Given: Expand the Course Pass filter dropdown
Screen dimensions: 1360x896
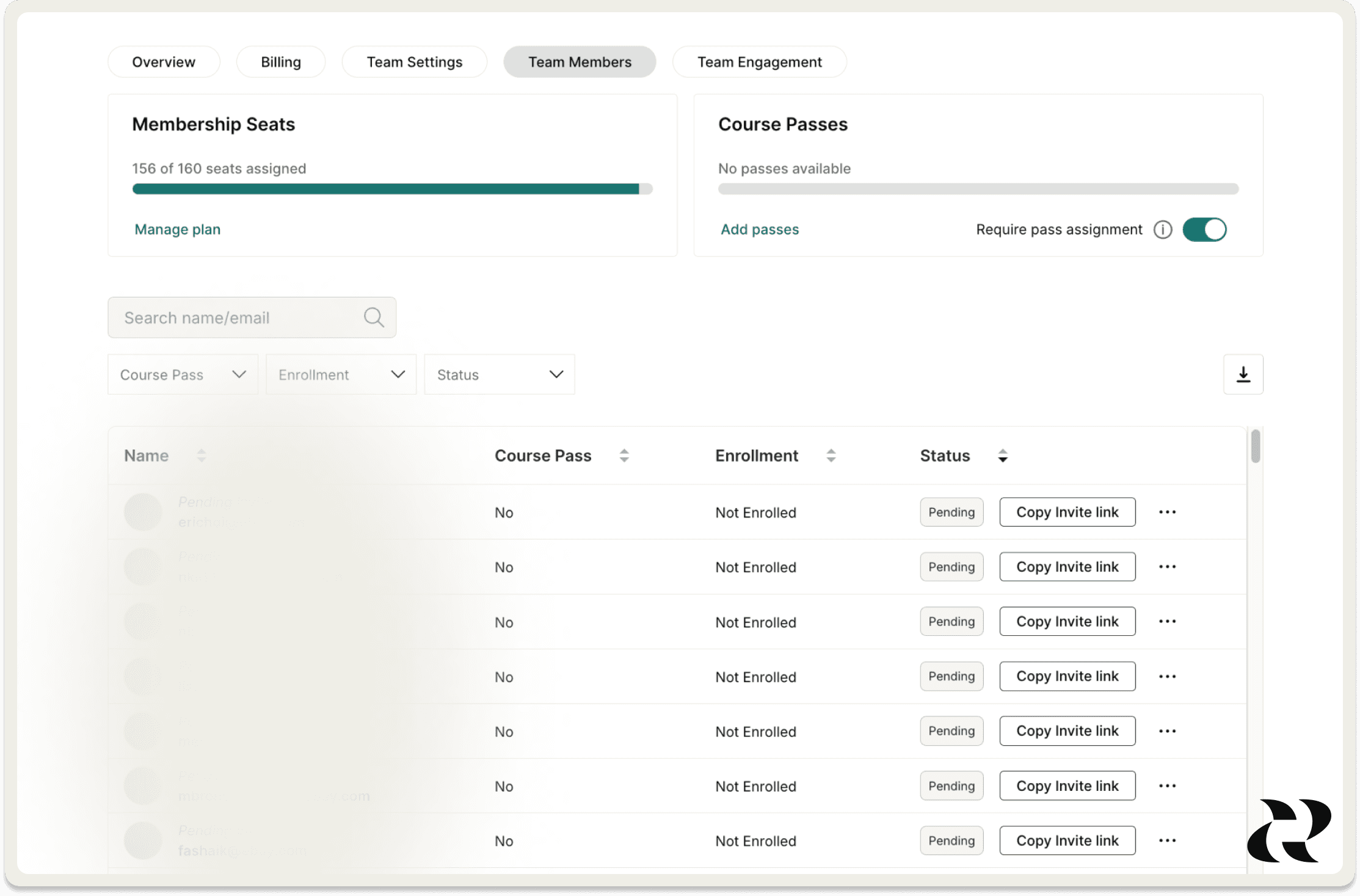Looking at the screenshot, I should click(x=183, y=374).
